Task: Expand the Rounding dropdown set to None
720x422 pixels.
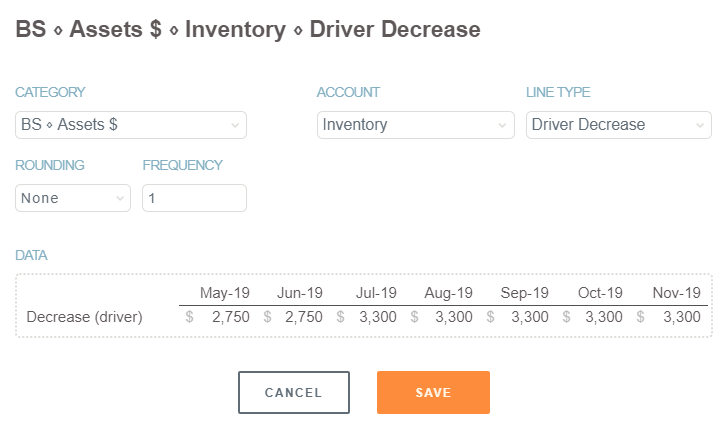Action: tap(73, 198)
